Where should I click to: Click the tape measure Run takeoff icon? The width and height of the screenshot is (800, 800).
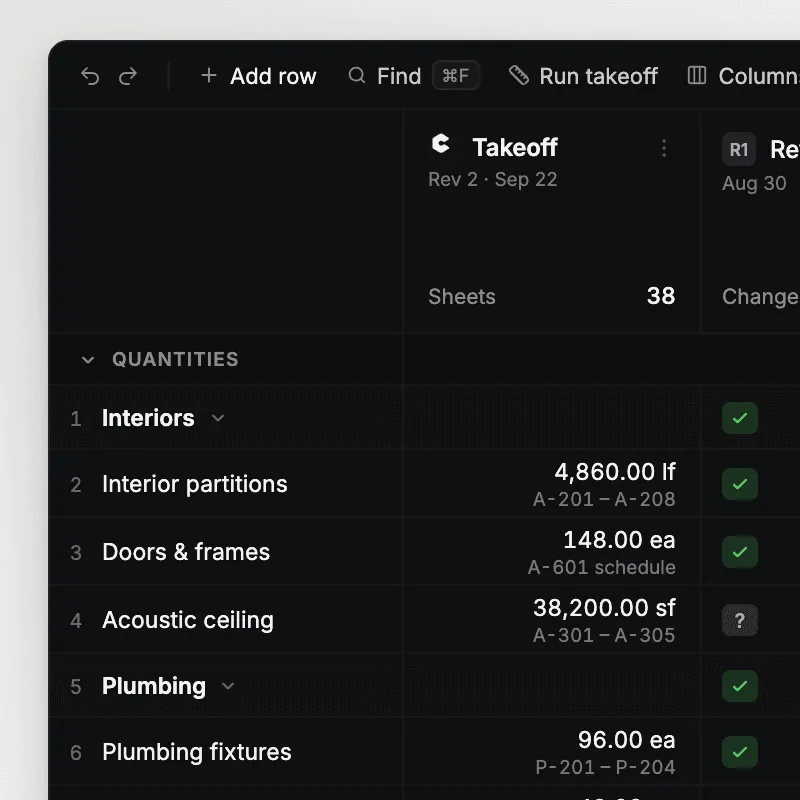coord(519,76)
